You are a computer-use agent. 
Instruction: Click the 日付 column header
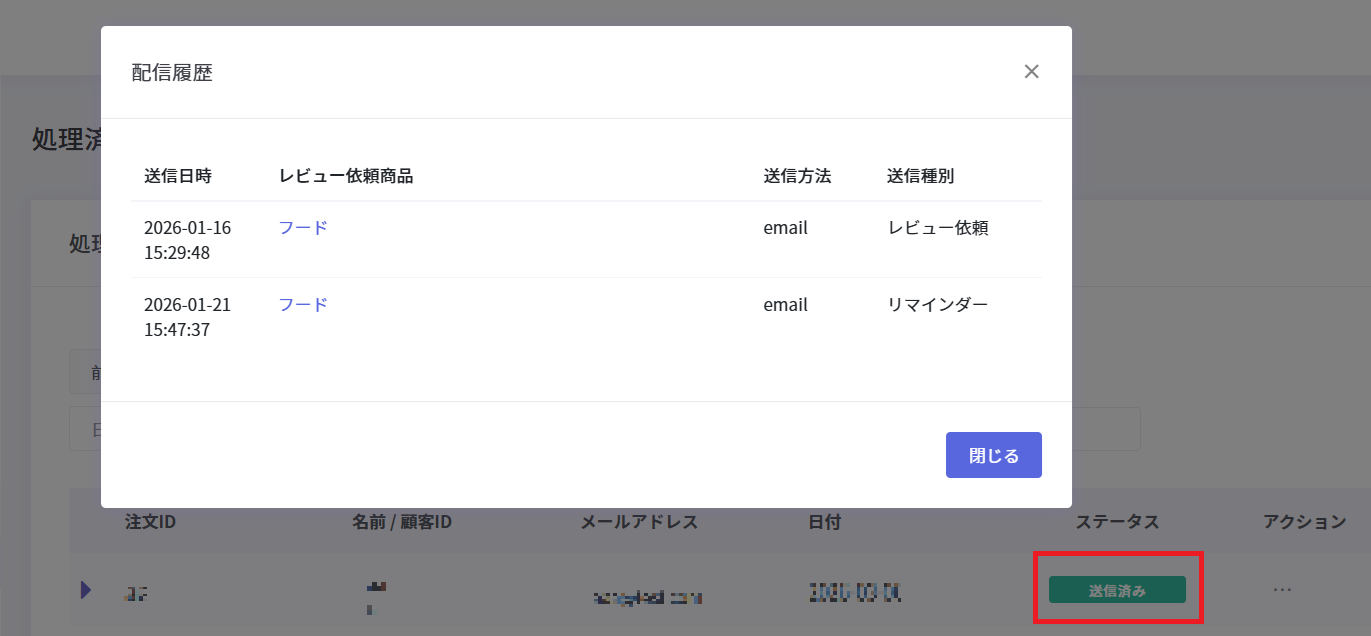pos(825,522)
